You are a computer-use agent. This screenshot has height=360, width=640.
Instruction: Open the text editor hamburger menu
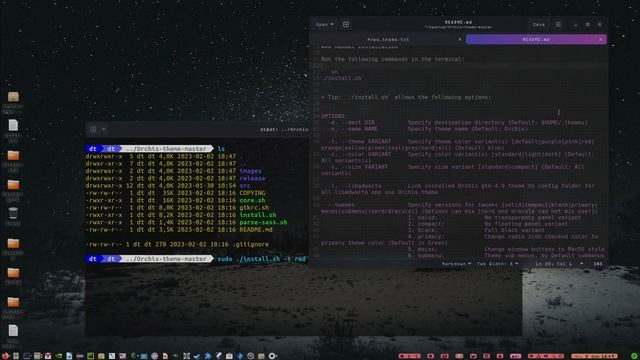(x=558, y=24)
